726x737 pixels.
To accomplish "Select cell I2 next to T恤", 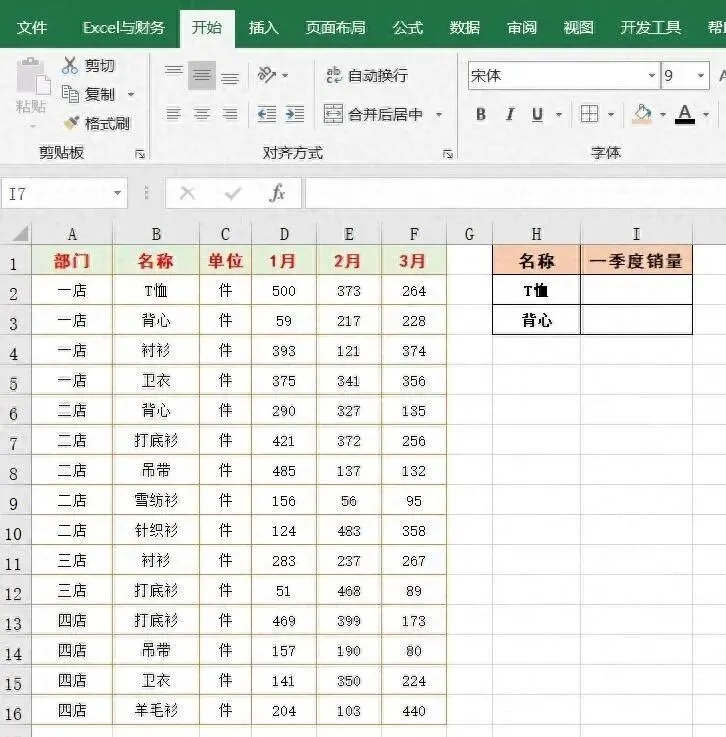I will point(636,290).
